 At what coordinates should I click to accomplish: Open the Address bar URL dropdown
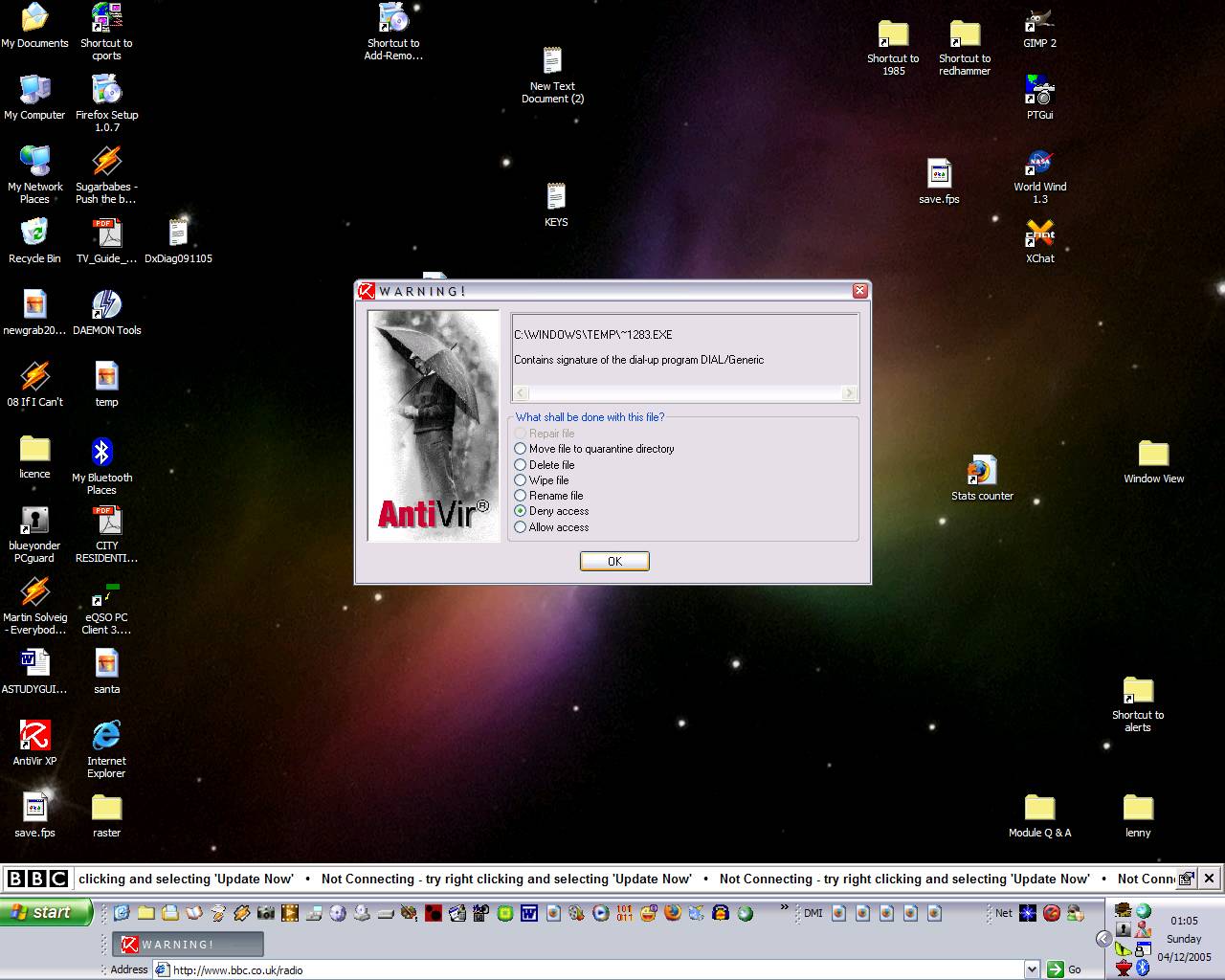1032,969
